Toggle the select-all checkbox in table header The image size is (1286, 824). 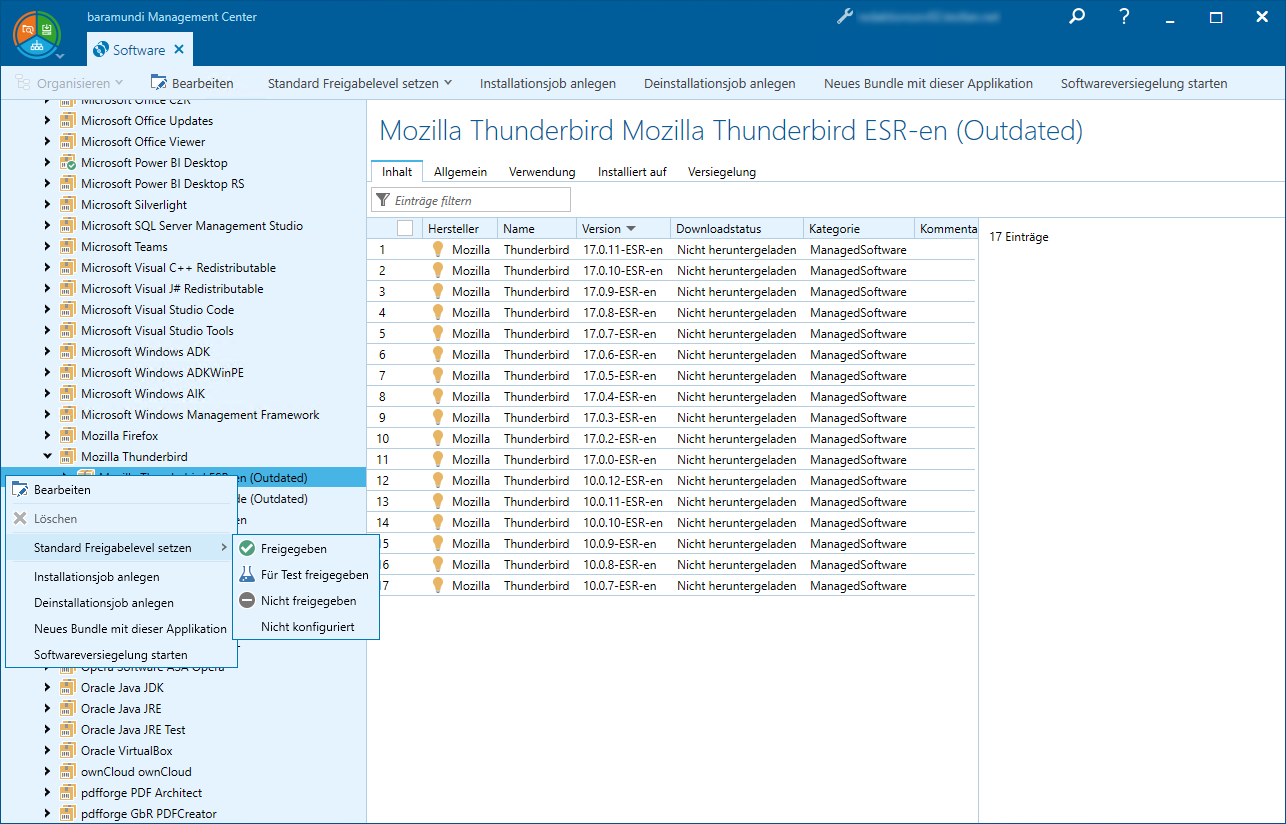(x=405, y=229)
